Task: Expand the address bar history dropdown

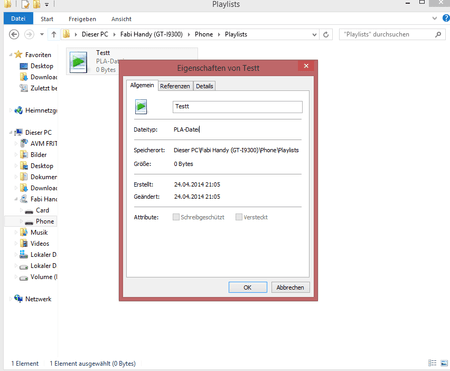Action: coord(314,34)
